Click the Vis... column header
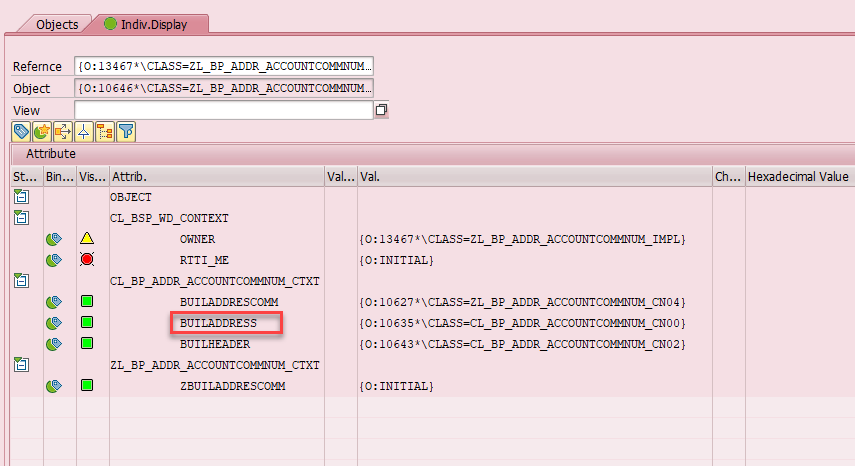 [93, 177]
